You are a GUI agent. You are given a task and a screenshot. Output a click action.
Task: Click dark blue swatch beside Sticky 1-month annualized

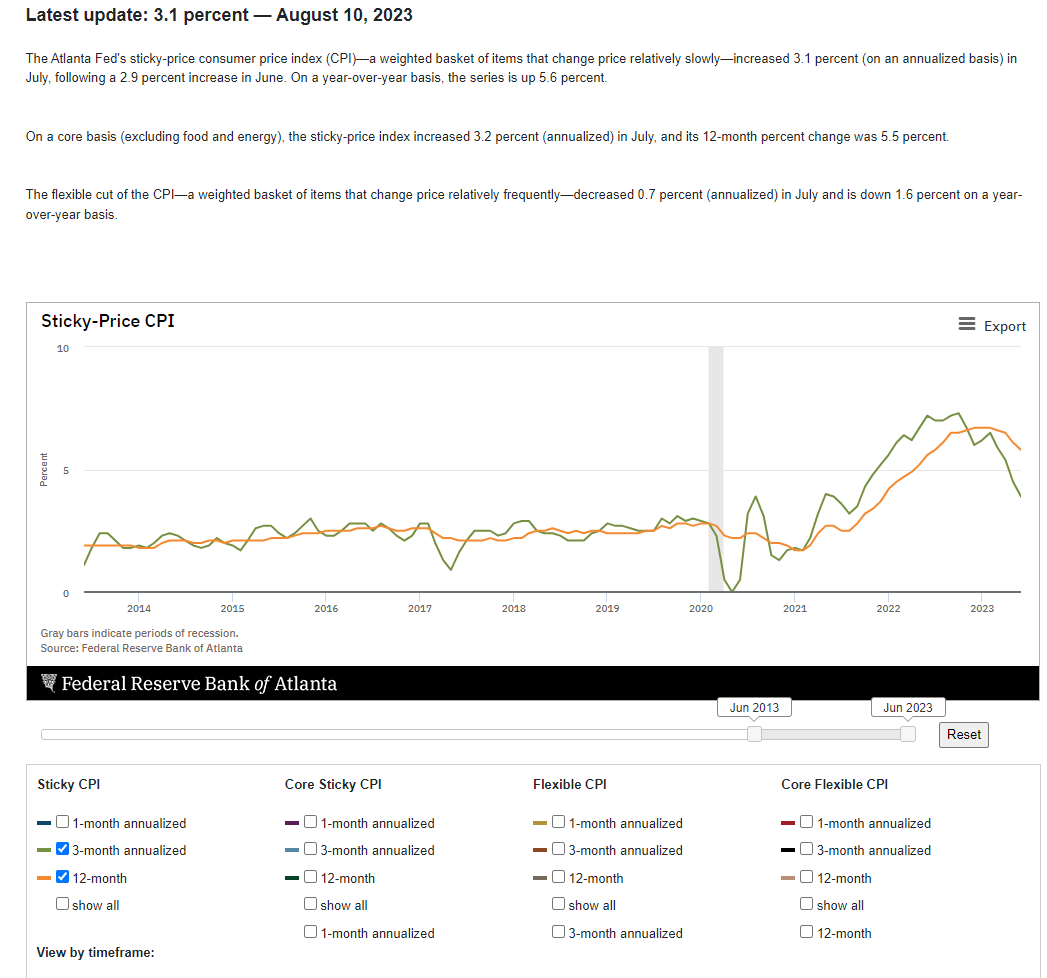tap(44, 823)
